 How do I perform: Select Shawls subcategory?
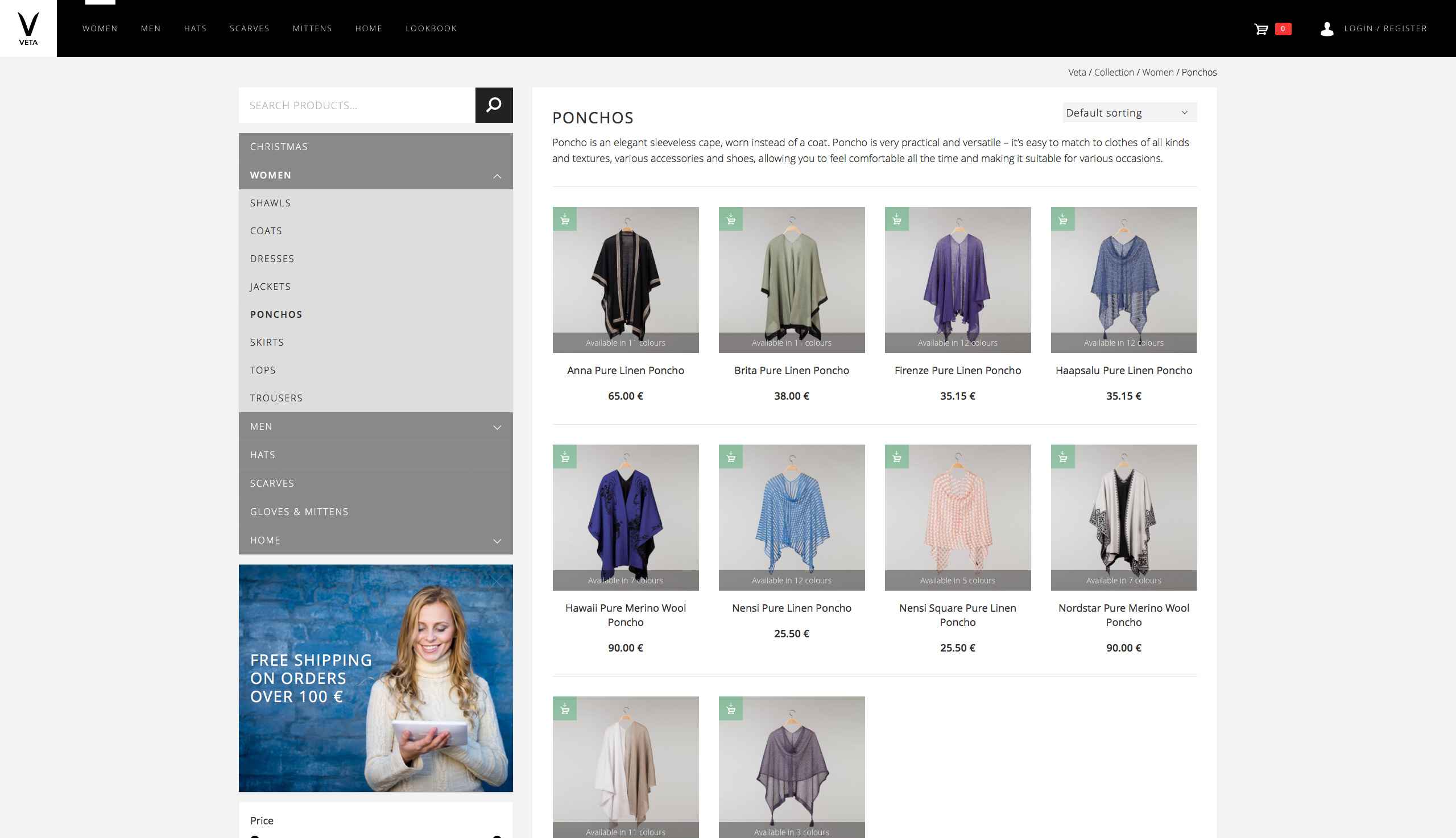[x=375, y=203]
